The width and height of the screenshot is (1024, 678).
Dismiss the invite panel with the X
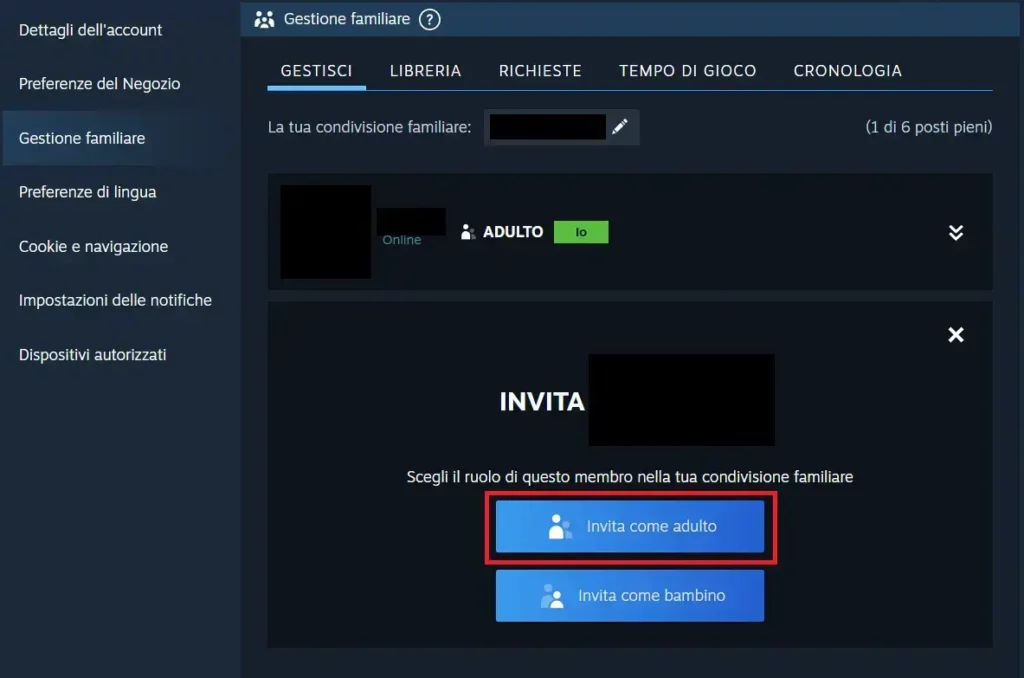tap(955, 335)
